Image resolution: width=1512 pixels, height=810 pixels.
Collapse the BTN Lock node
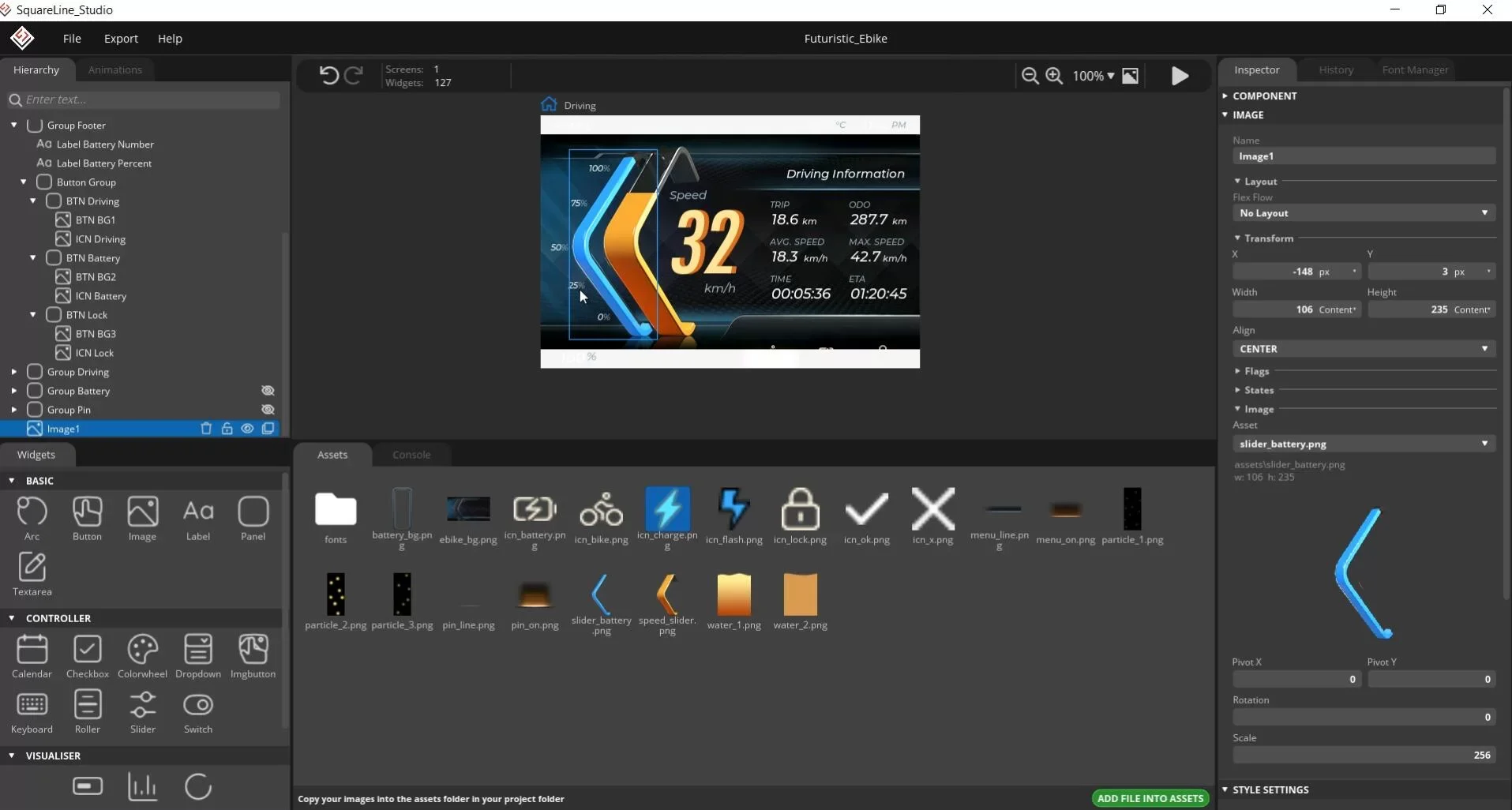tap(32, 314)
